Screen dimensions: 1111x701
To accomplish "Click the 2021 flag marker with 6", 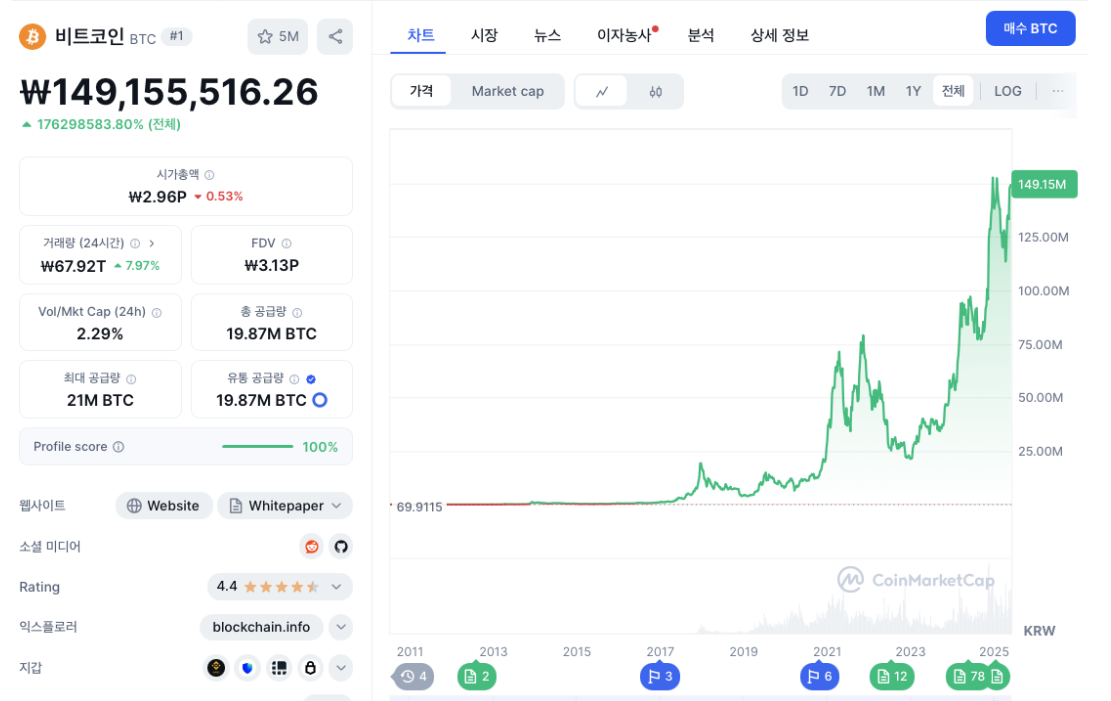I will [820, 676].
